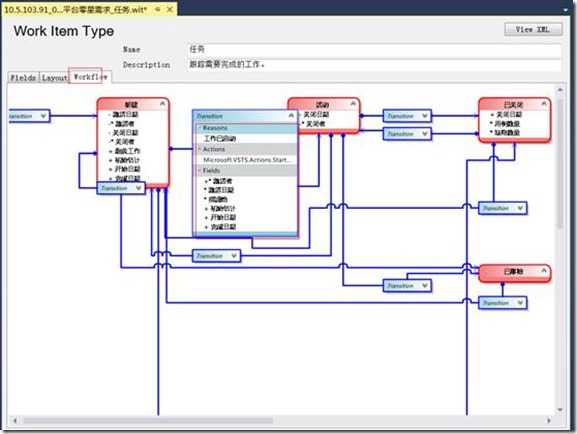Click the vertical scrollbar up arrow

pos(560,90)
